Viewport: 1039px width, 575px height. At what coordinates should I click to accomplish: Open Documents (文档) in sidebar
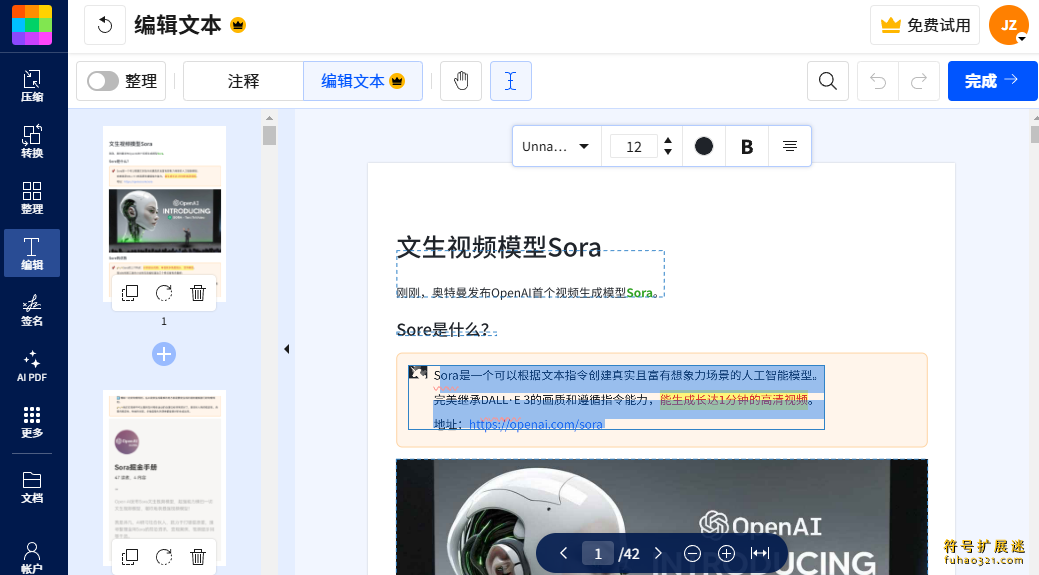[x=32, y=487]
